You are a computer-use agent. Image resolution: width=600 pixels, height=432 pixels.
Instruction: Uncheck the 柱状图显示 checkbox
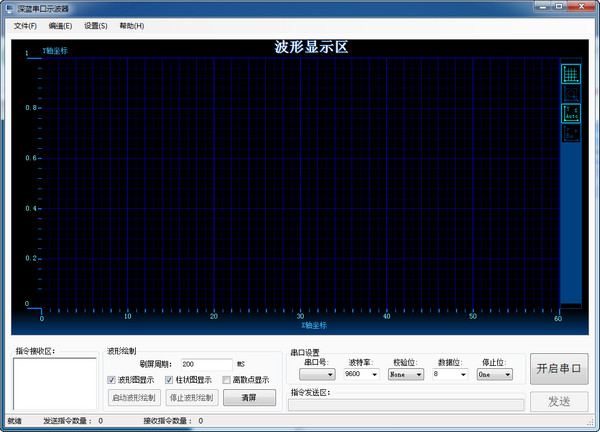[169, 380]
